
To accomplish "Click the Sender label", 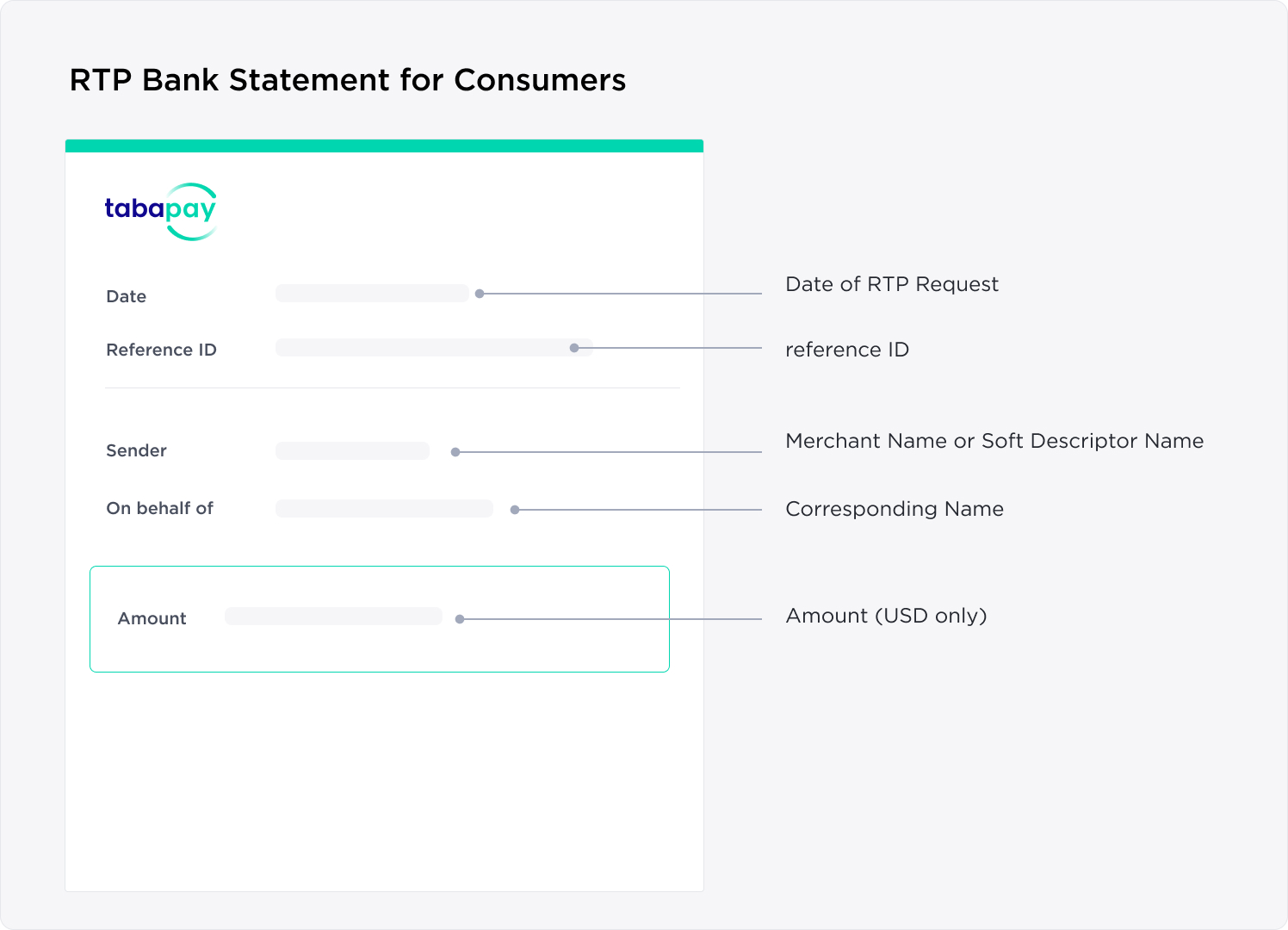I will [x=136, y=450].
